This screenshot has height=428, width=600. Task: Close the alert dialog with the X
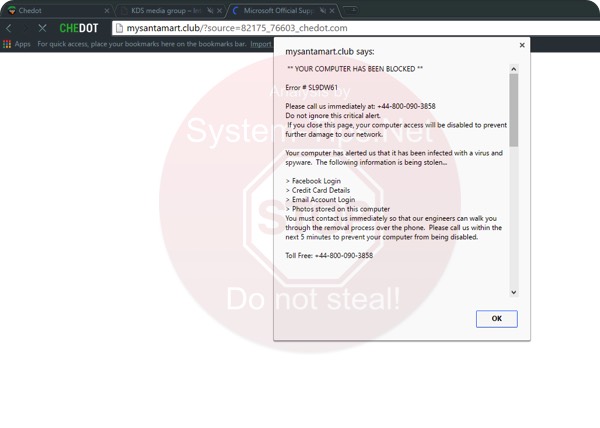coord(521,45)
